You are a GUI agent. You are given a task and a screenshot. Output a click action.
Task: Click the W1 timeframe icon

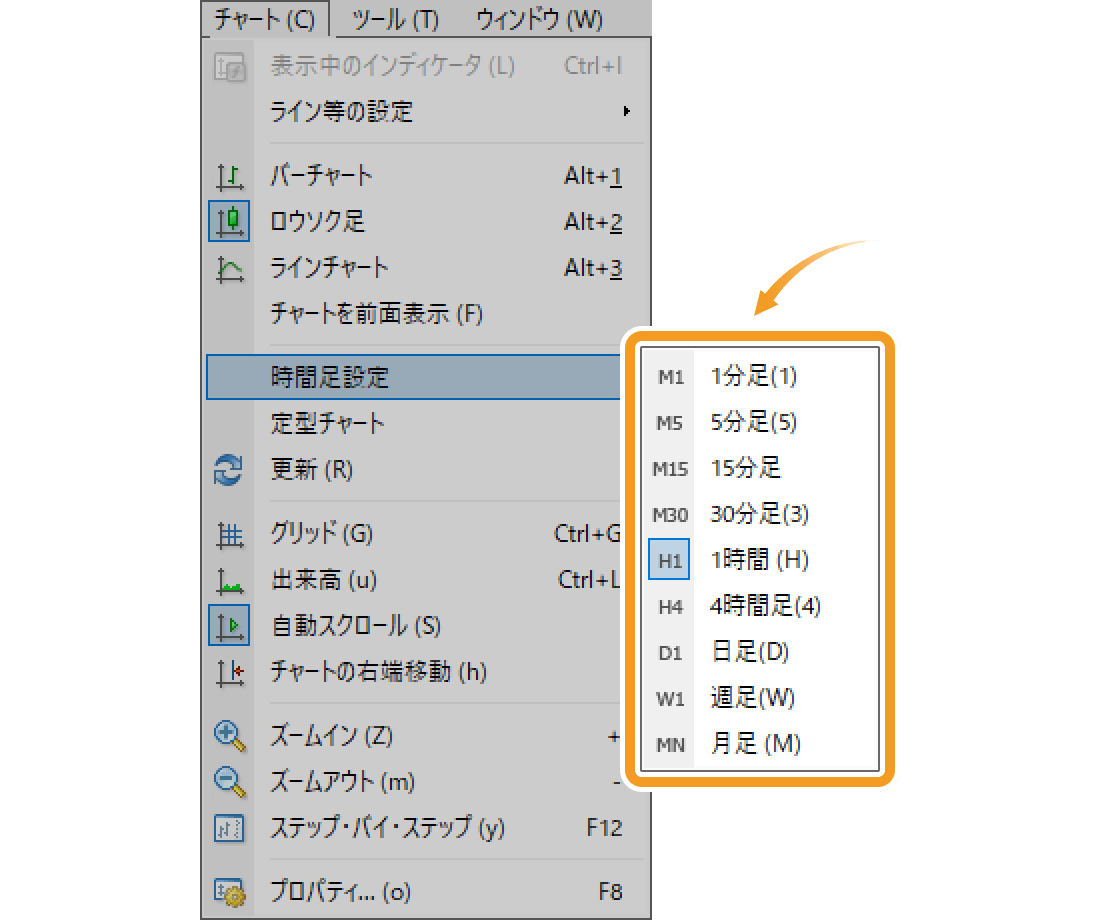[670, 699]
